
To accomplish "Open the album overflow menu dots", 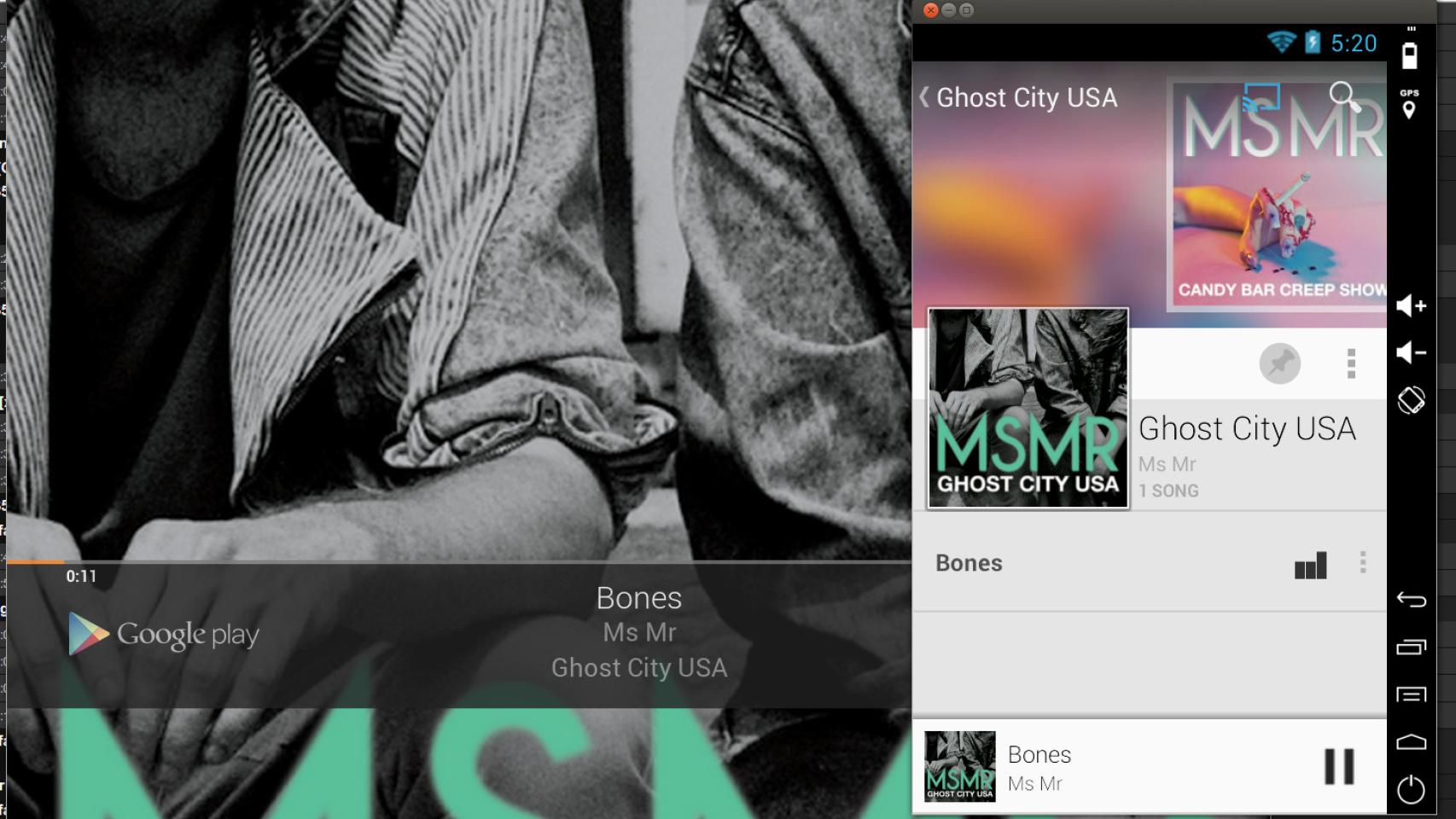I will point(1351,364).
